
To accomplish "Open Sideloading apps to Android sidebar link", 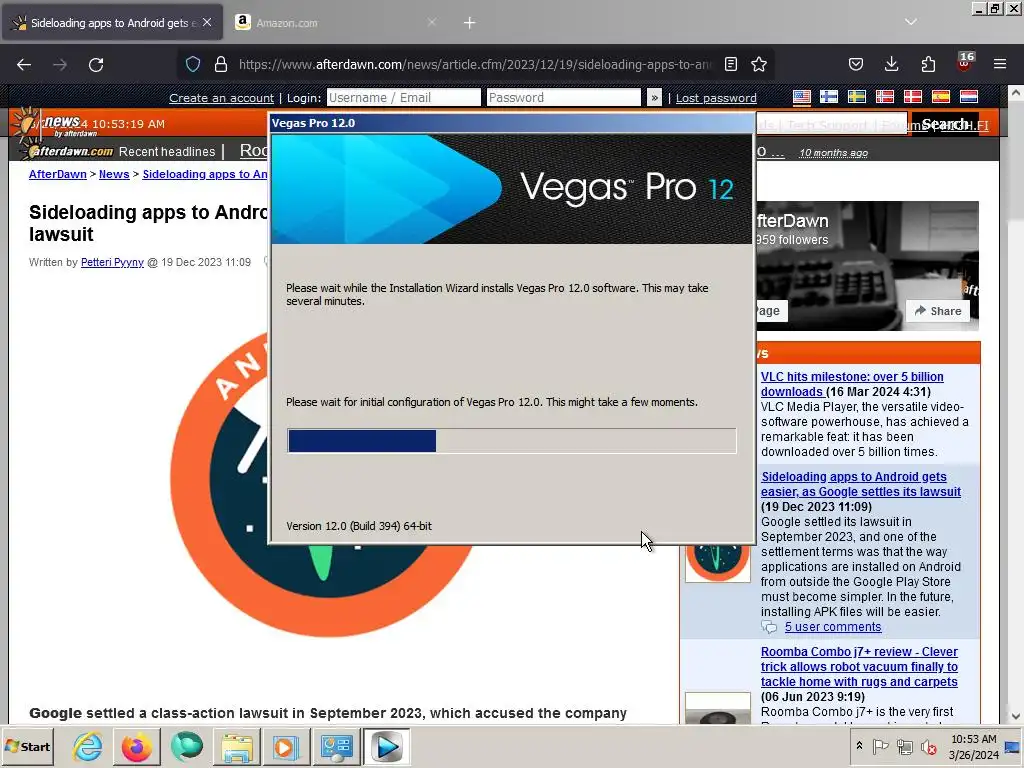I will point(861,484).
